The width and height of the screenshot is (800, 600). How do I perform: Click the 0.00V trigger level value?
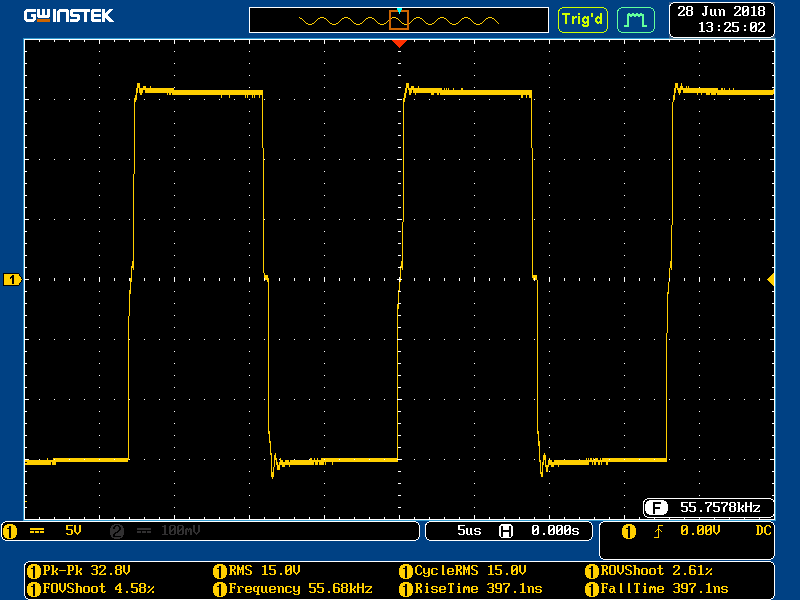[x=700, y=531]
